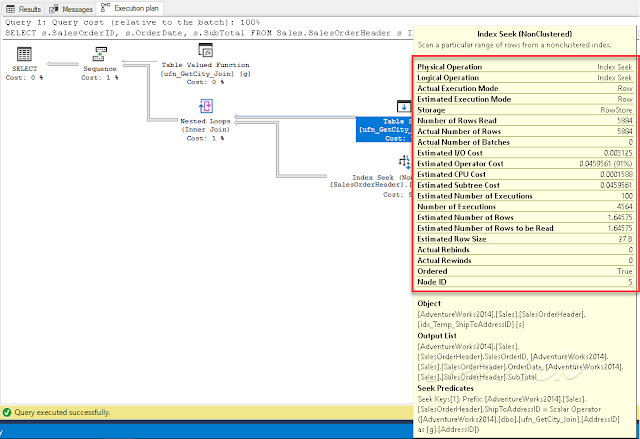This screenshot has height=439, width=640.
Task: Click the Node ID 5 row
Action: tap(524, 282)
